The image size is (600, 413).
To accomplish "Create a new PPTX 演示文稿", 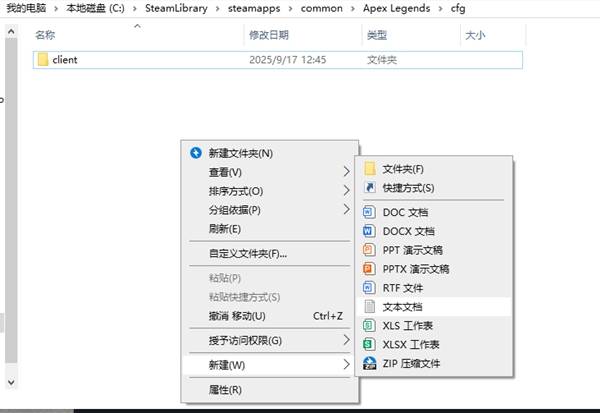I will tap(434, 269).
